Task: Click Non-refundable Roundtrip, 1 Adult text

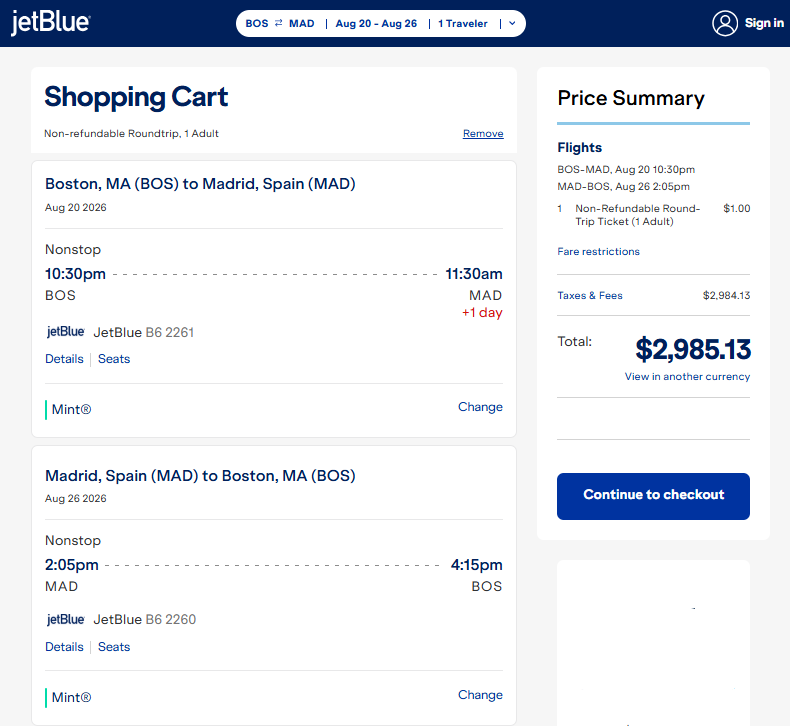Action: 131,134
